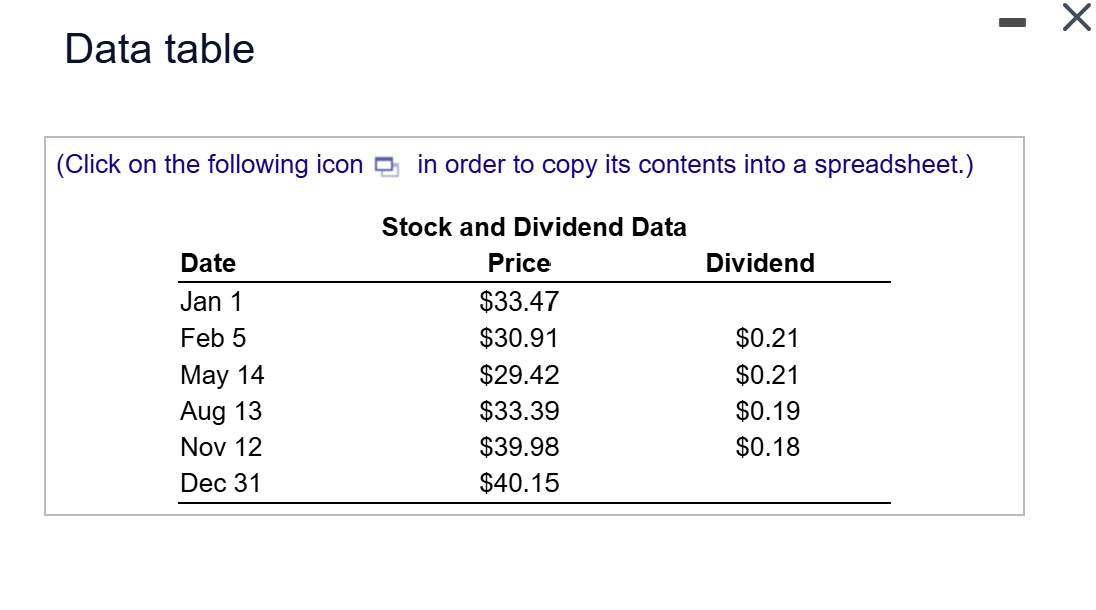Click the Dec 31 row entry

220,483
